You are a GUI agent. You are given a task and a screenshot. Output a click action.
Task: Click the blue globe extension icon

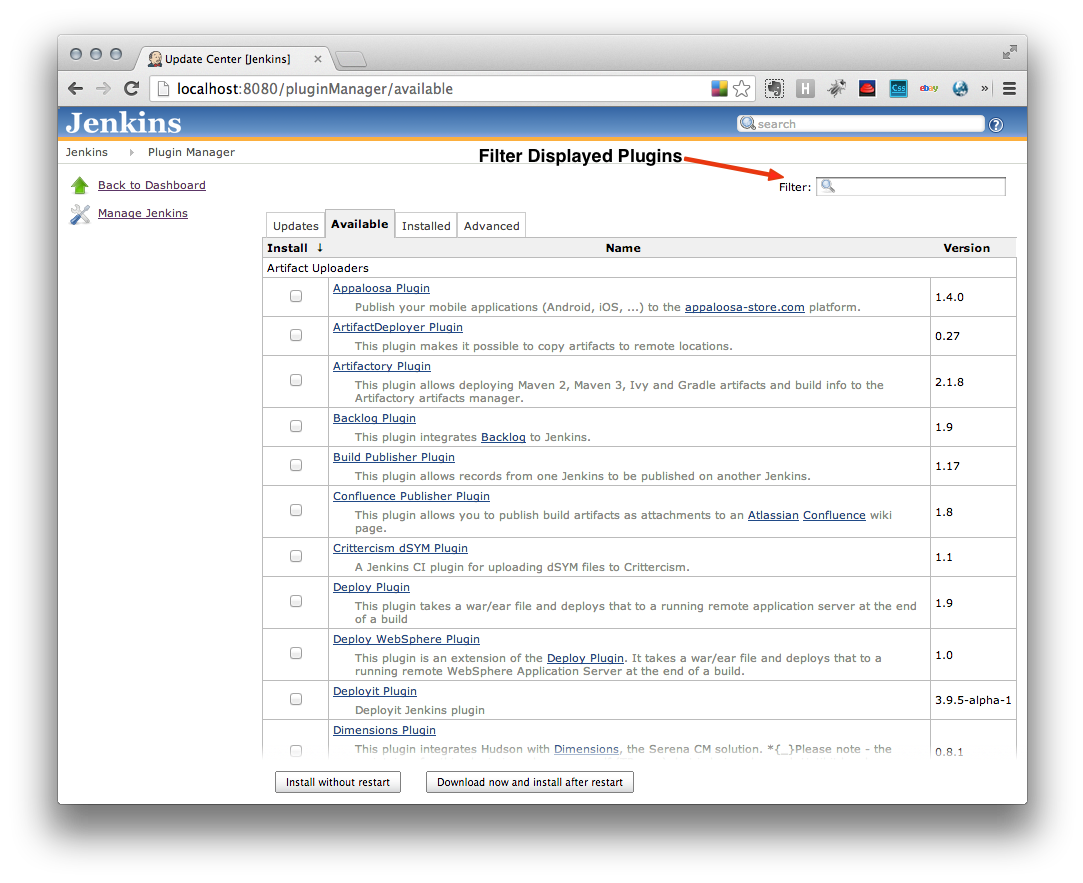[960, 88]
